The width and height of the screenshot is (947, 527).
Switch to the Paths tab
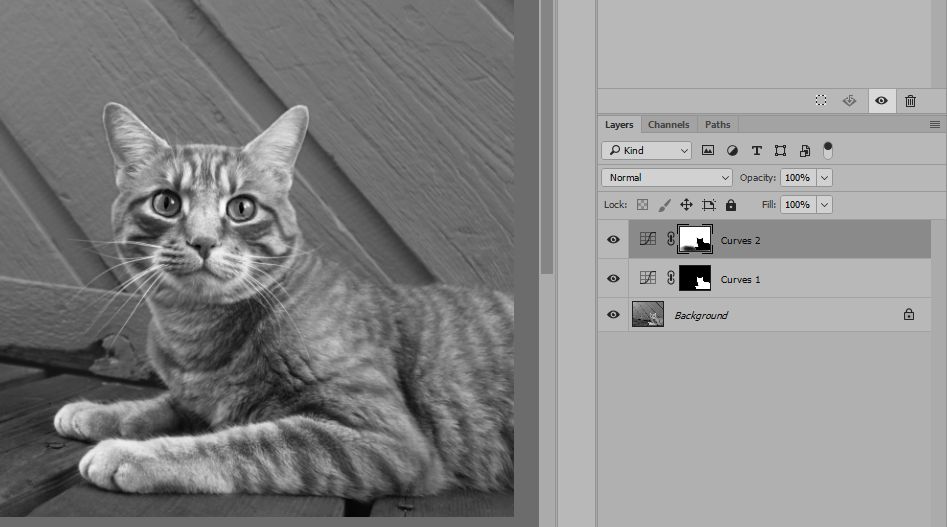717,124
